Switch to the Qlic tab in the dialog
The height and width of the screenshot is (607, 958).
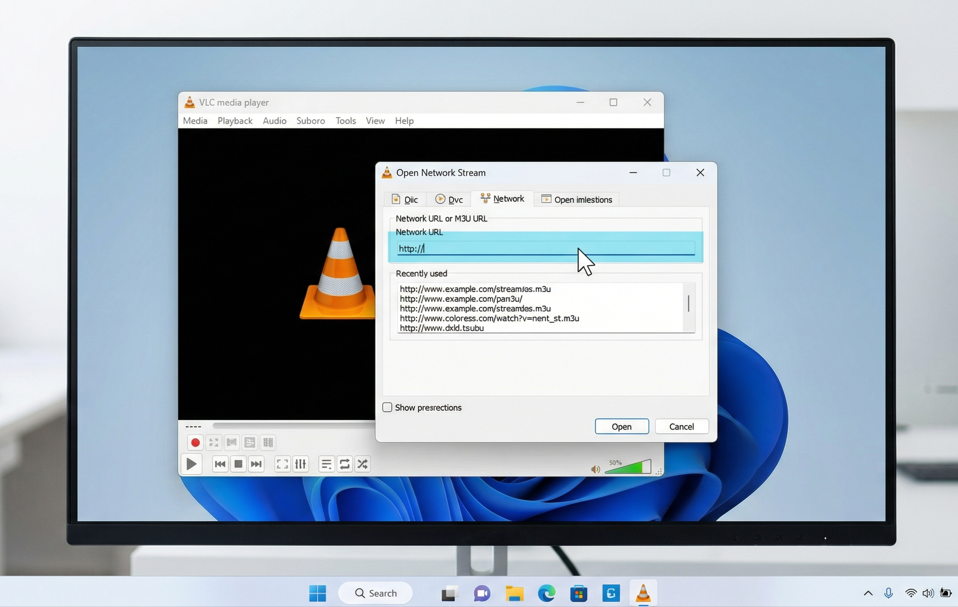coord(404,199)
